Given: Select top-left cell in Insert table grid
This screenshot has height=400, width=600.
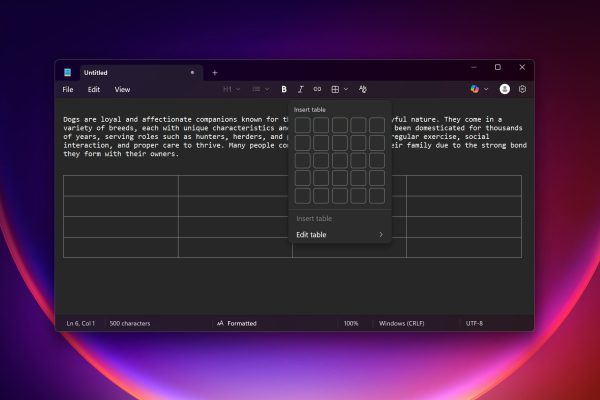Looking at the screenshot, I should coord(302,125).
